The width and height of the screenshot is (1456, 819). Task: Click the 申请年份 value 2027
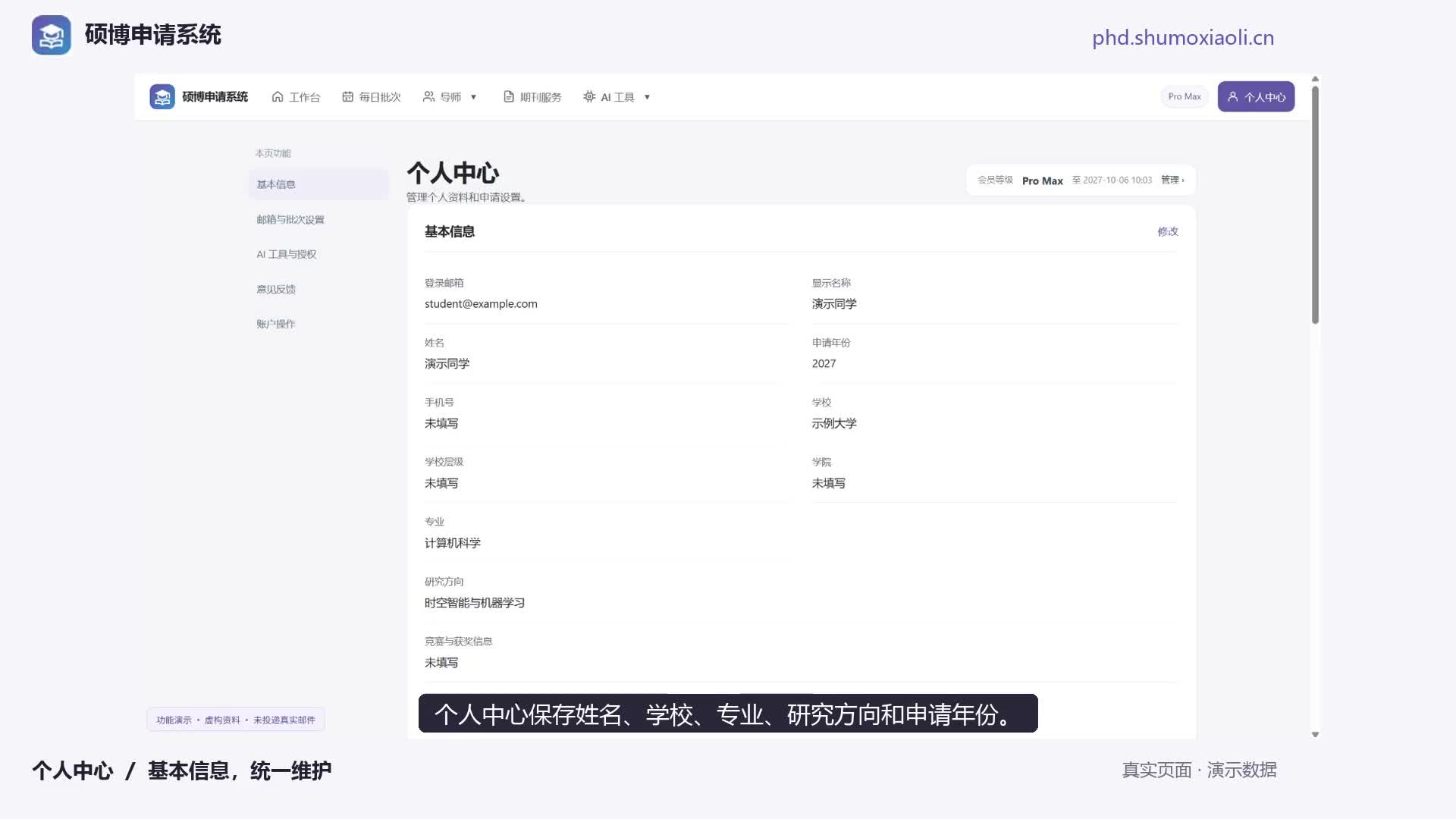(x=824, y=364)
